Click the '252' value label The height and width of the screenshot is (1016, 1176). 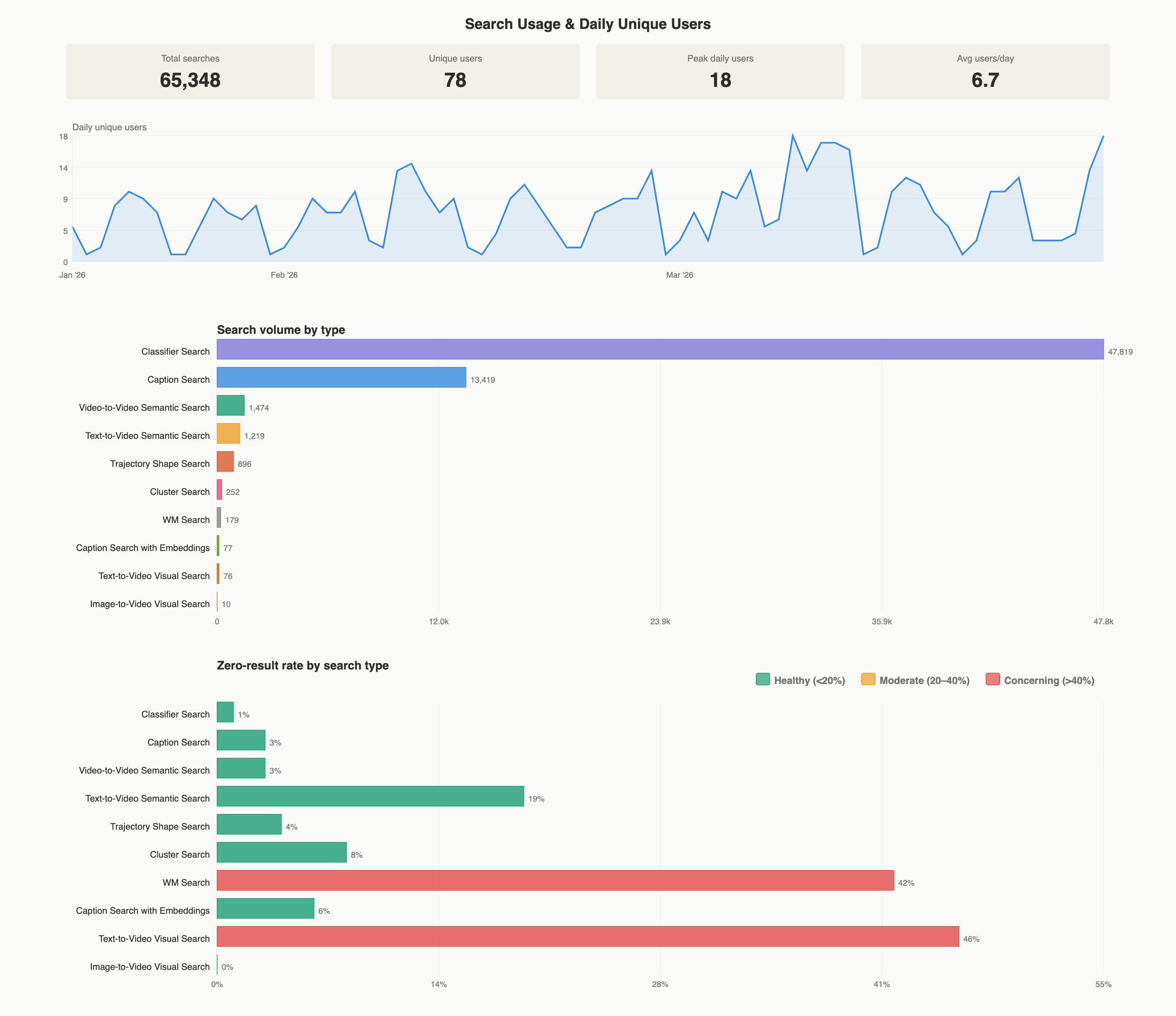coord(232,492)
